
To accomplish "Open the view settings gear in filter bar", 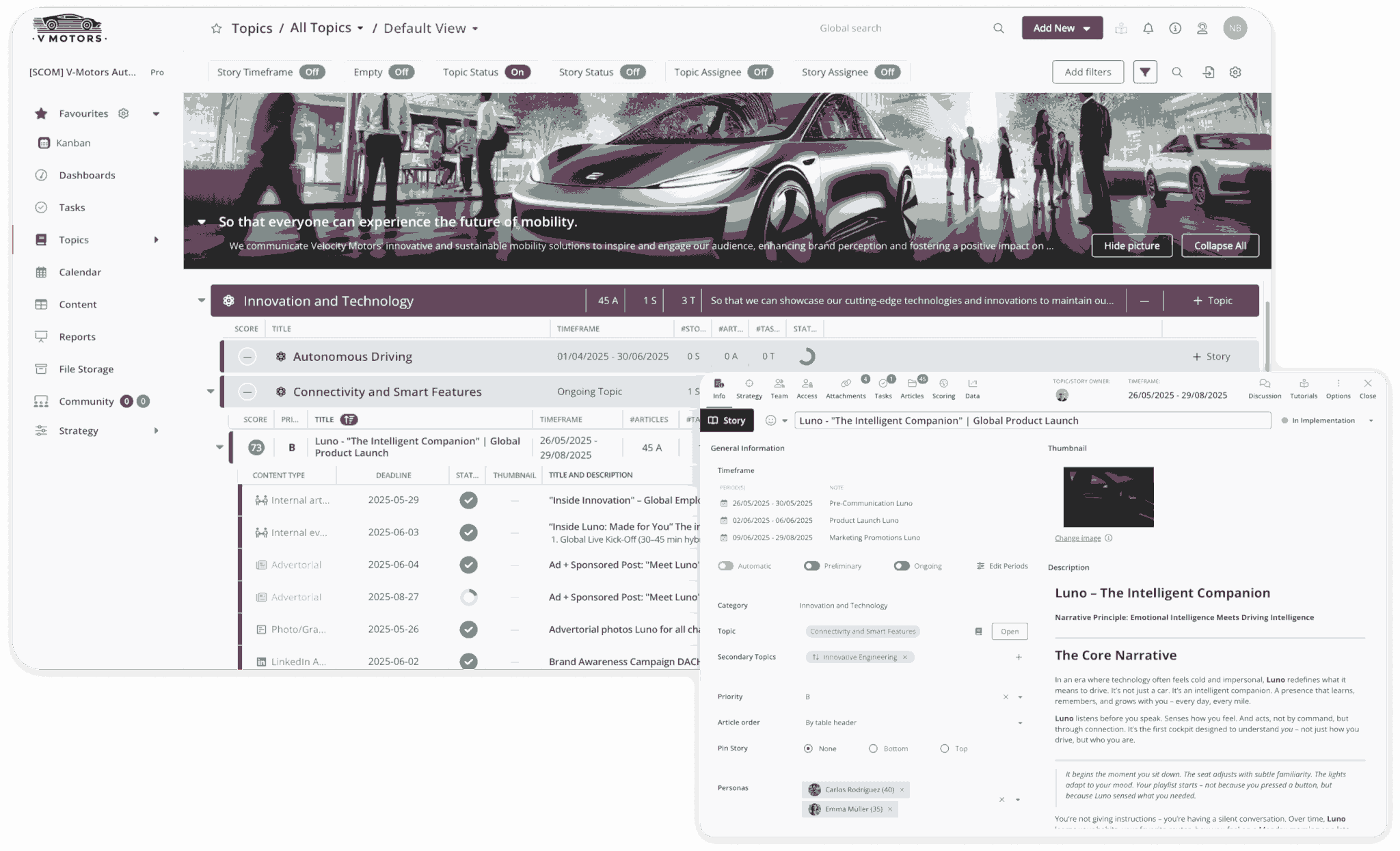I will (1235, 72).
